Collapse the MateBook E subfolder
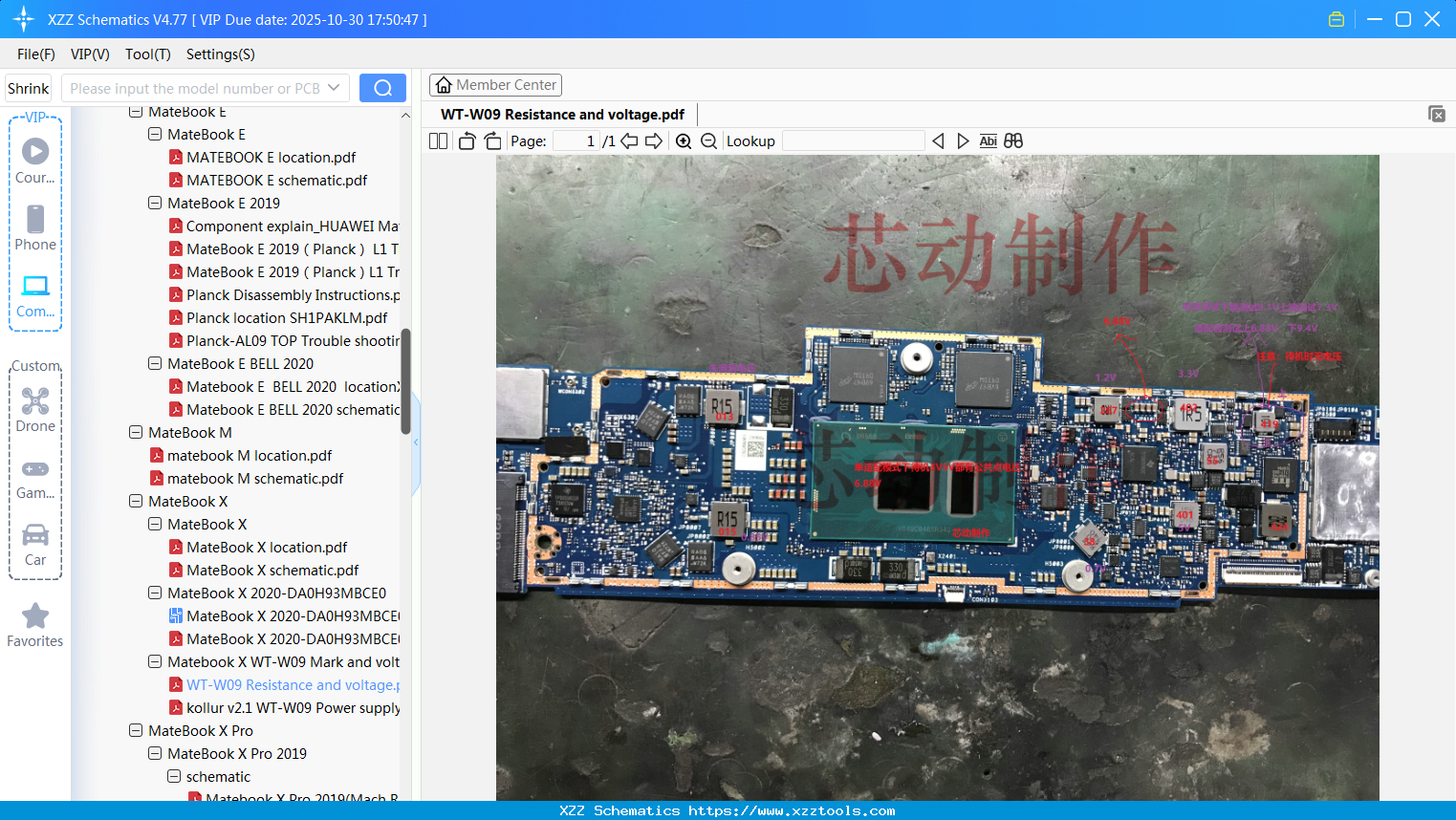This screenshot has height=820, width=1456. click(155, 135)
